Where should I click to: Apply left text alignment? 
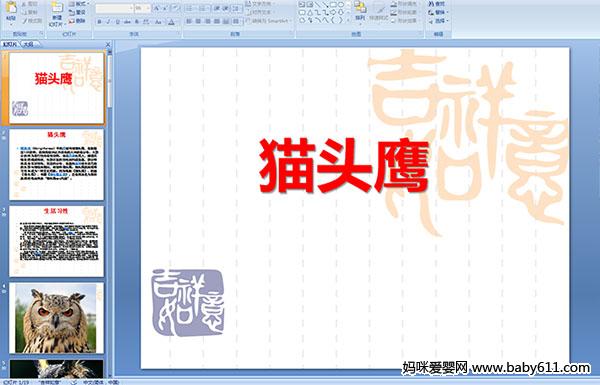189,22
